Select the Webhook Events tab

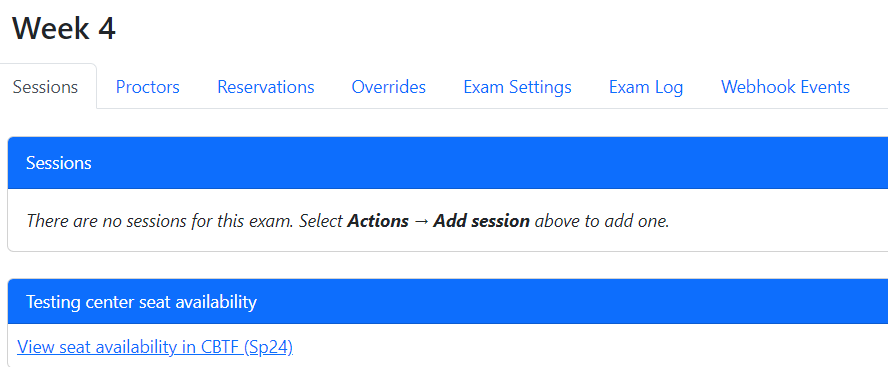785,87
